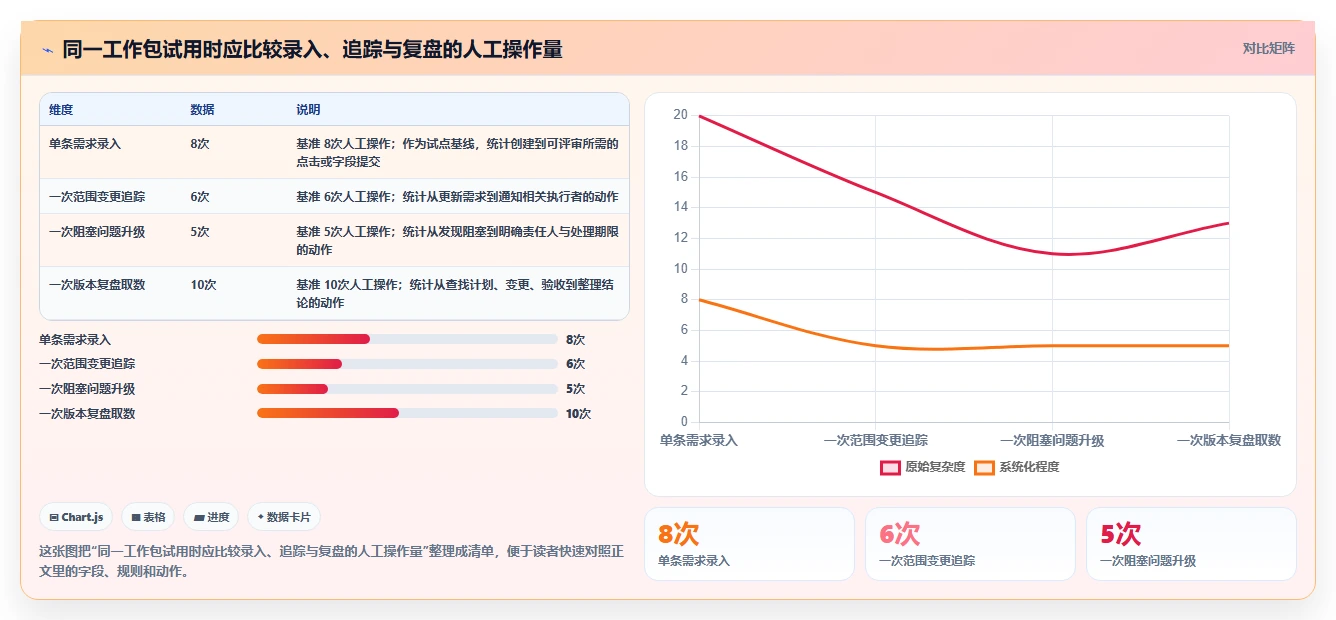The height and width of the screenshot is (620, 1336).
Task: Toggle the 原始复杂度 legend swatch
Action: pos(890,467)
